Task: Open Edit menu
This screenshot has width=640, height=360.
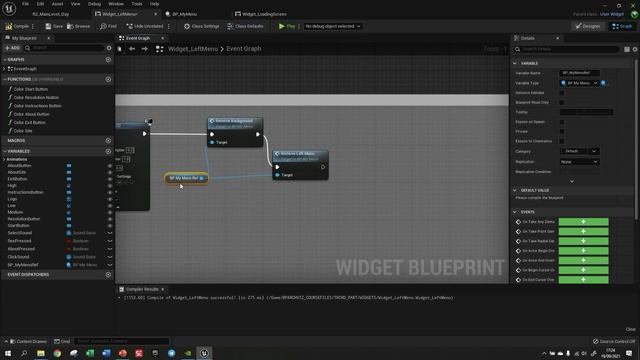Action: click(x=40, y=4)
